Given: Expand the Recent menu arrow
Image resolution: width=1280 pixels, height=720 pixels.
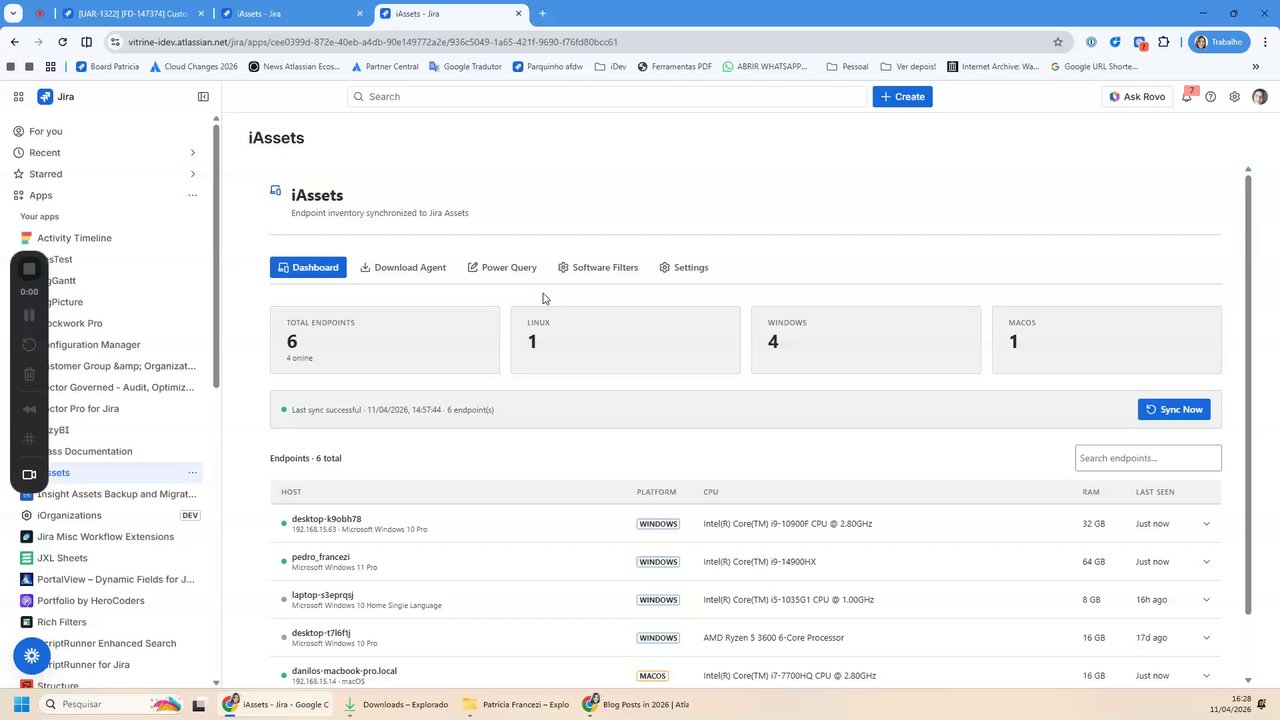Looking at the screenshot, I should [193, 153].
